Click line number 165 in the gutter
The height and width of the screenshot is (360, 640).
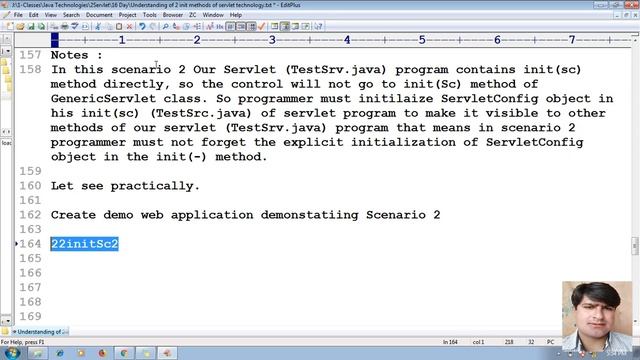pyautogui.click(x=30, y=258)
